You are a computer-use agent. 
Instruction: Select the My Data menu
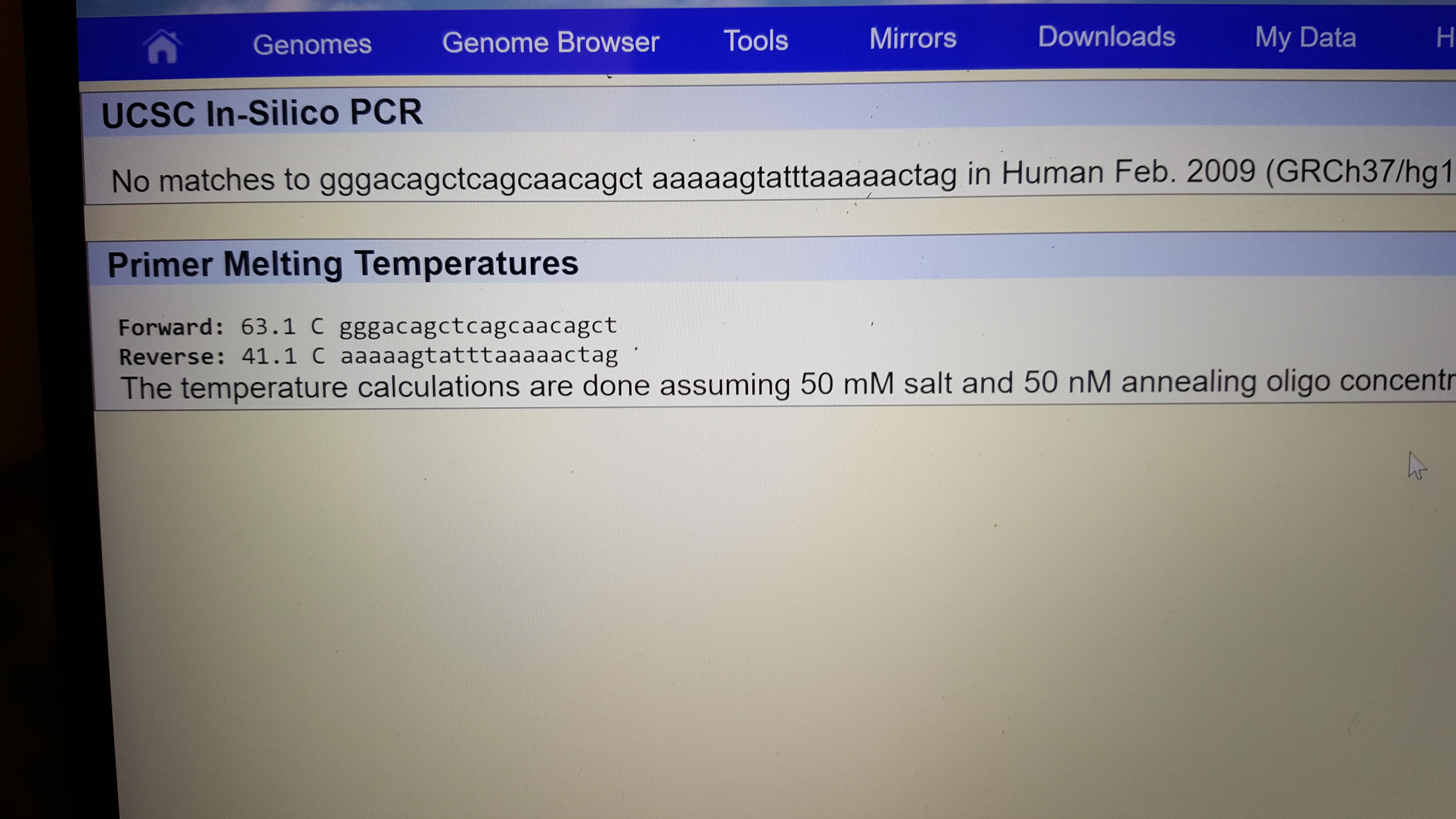point(1305,38)
